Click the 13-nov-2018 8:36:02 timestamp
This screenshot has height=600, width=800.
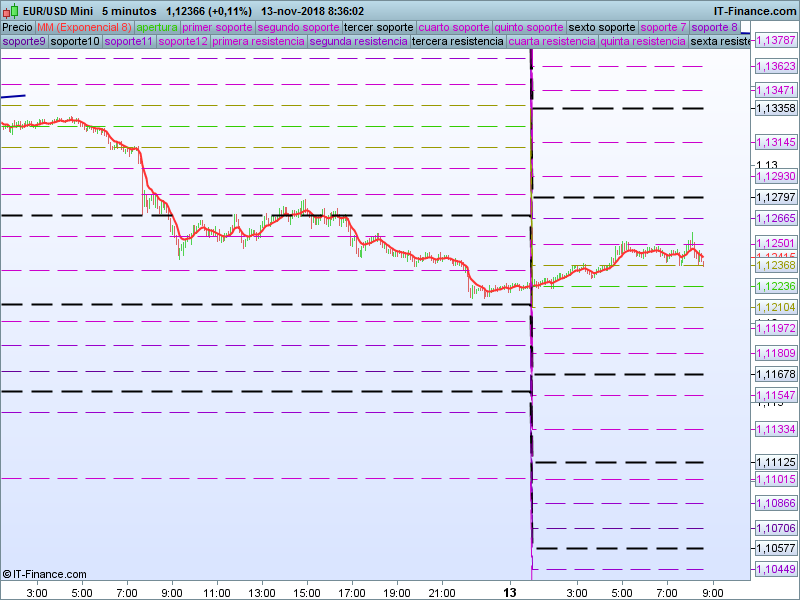click(312, 11)
